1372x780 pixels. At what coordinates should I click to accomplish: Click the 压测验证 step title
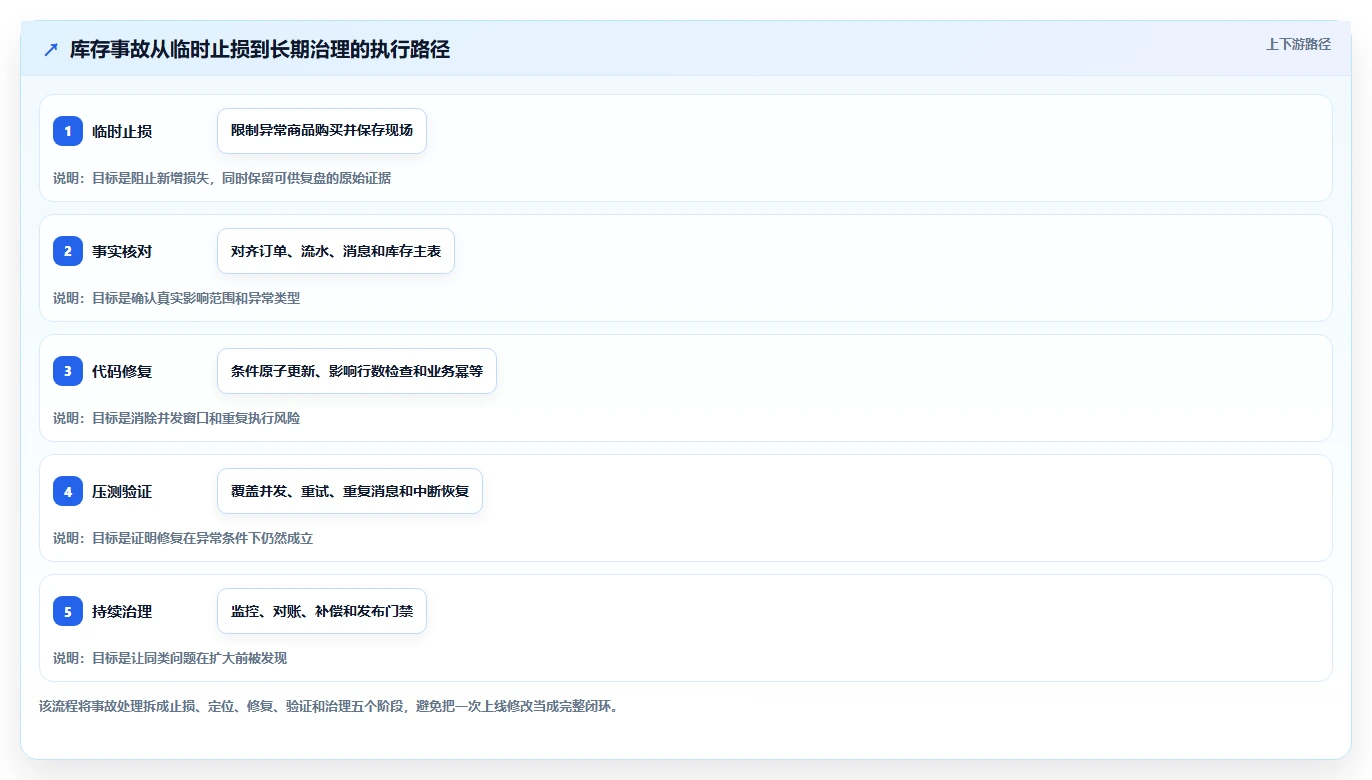[122, 491]
